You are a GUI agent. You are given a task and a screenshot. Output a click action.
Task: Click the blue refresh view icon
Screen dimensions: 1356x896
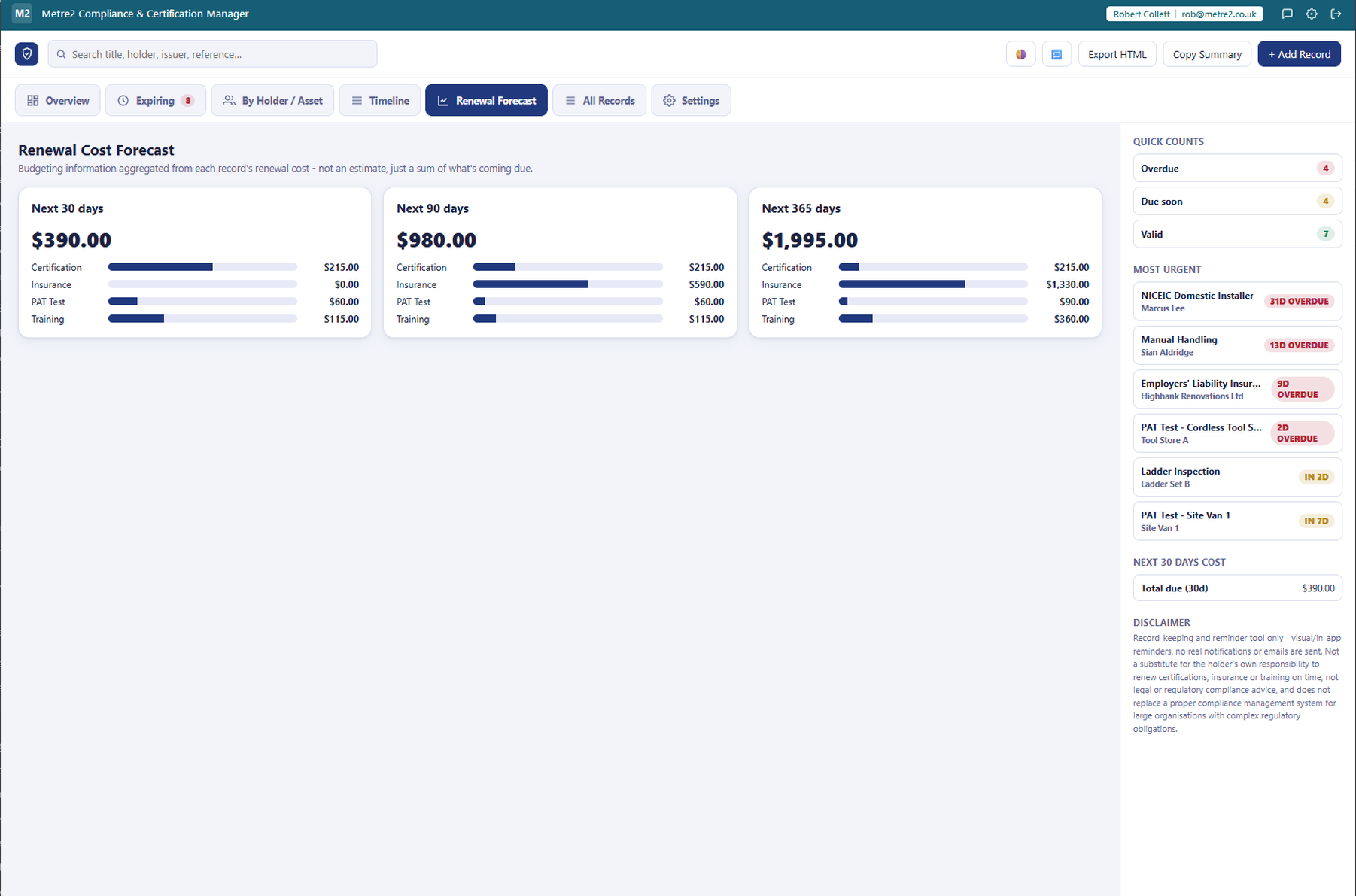(x=1057, y=54)
